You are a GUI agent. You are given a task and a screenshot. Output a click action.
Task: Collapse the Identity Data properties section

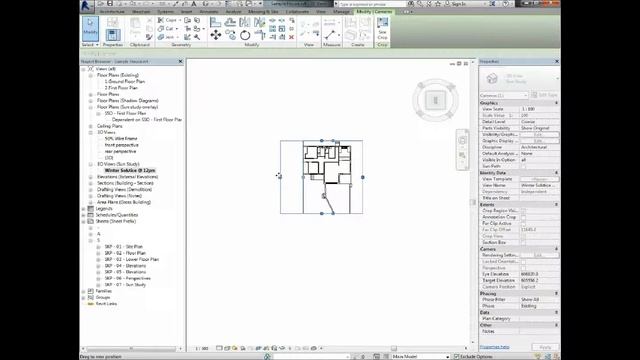[x=556, y=173]
